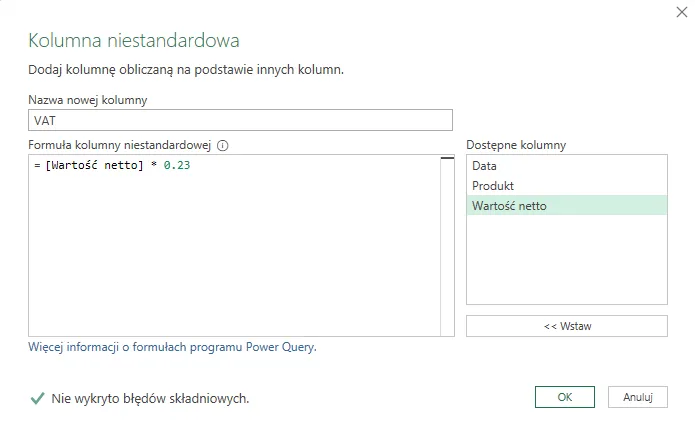Confirm the custom column with OK

(x=564, y=397)
